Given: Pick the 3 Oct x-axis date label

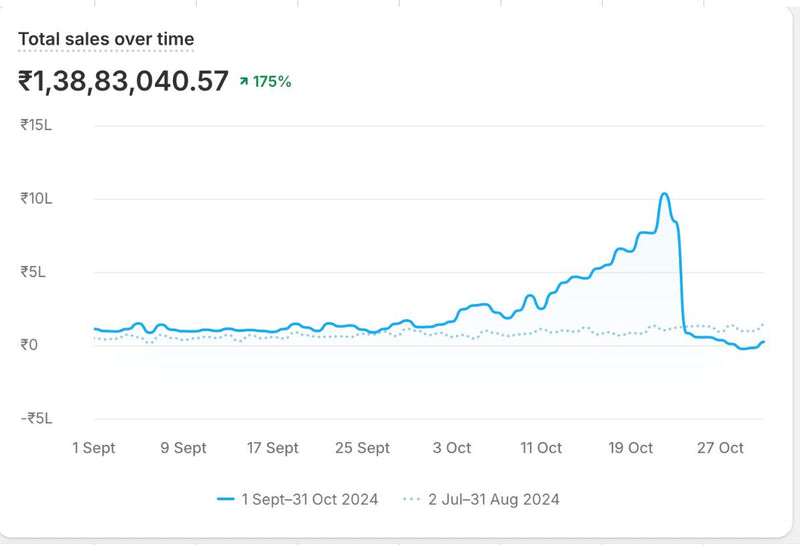Looking at the screenshot, I should (x=451, y=448).
